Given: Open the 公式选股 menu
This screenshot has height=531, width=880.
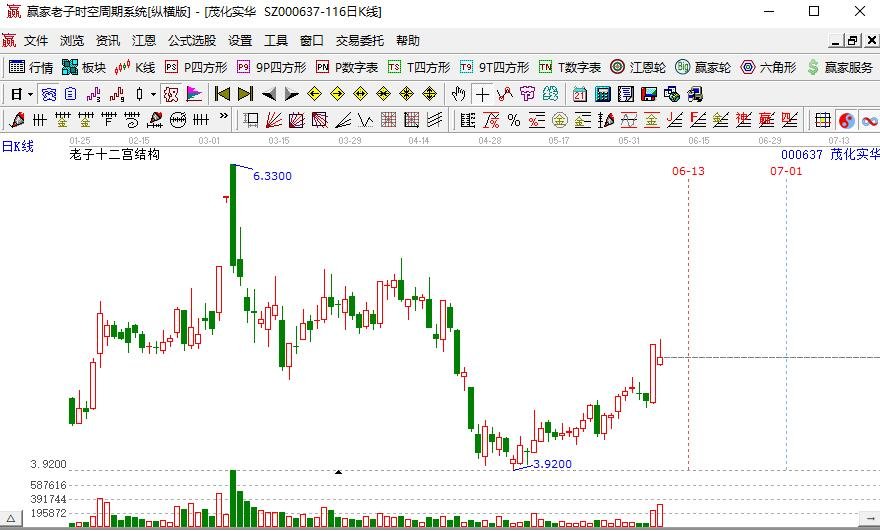Looking at the screenshot, I should (x=192, y=41).
